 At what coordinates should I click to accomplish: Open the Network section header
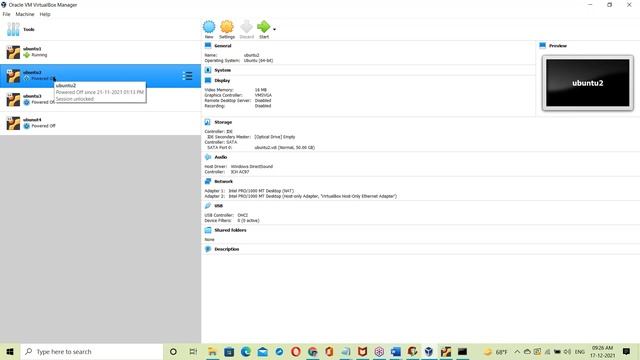pos(224,181)
